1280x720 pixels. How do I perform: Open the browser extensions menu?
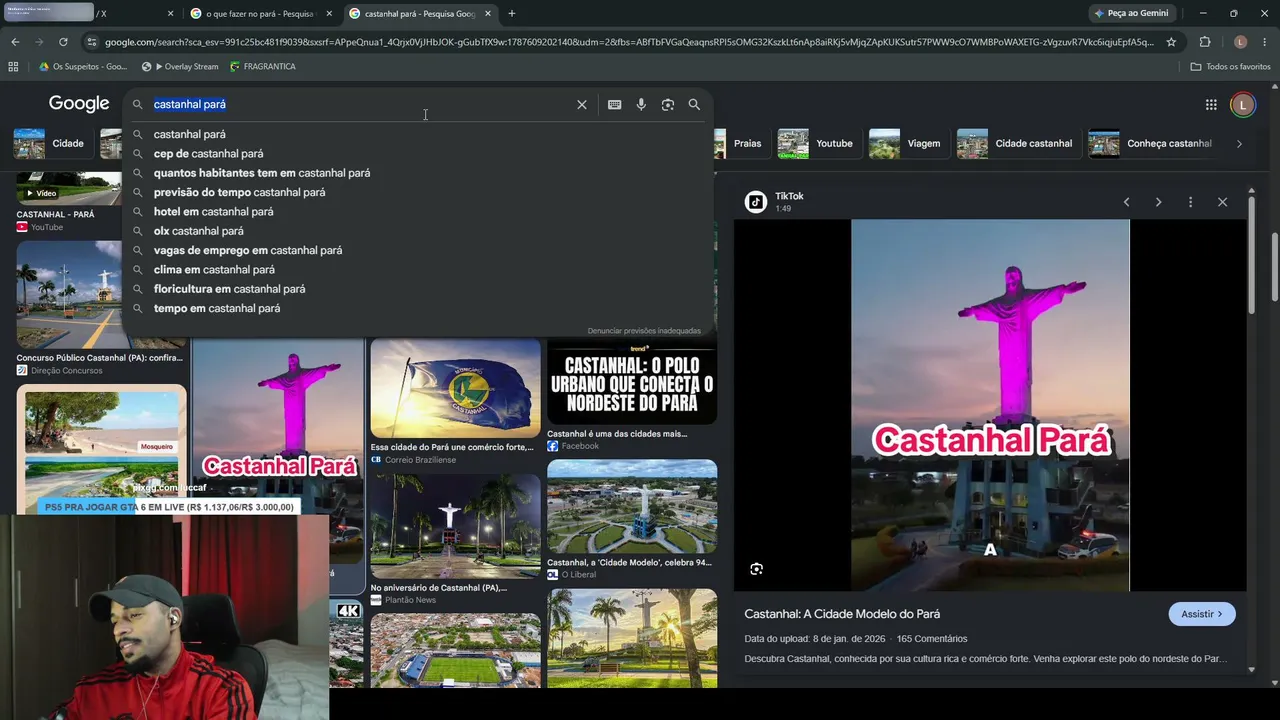(x=1205, y=42)
